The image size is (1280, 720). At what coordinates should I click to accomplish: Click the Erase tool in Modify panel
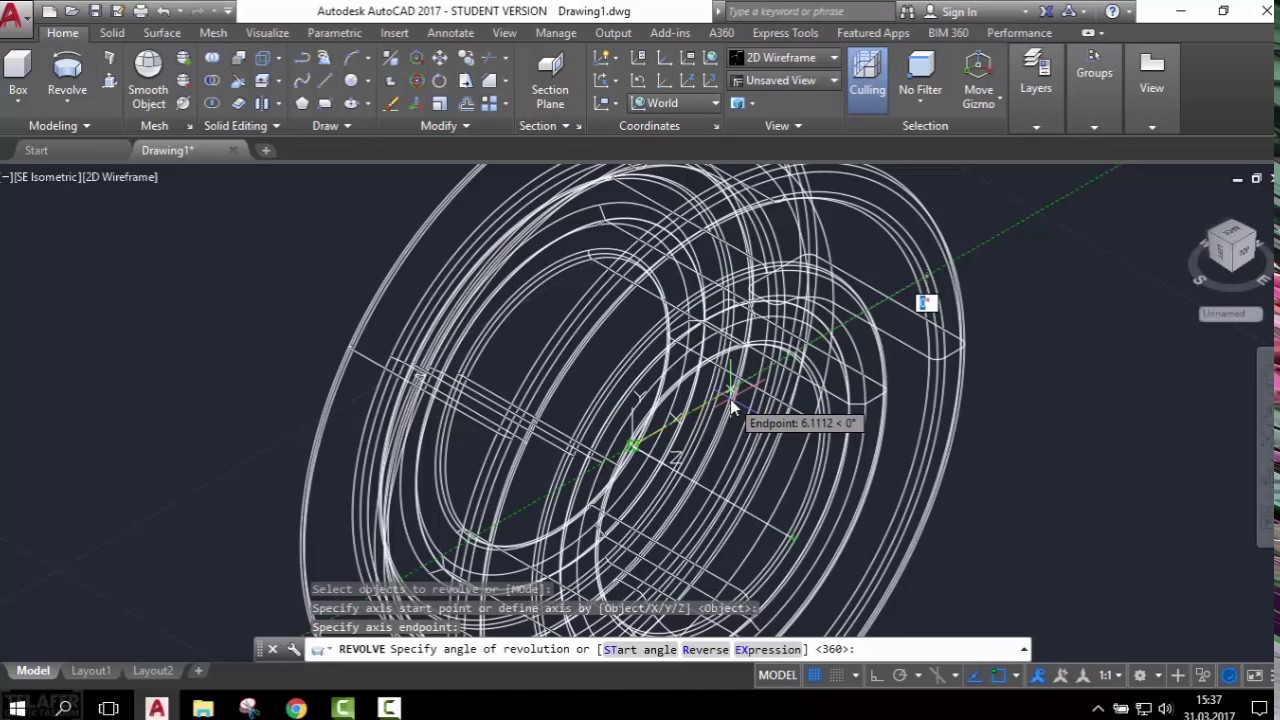[391, 104]
